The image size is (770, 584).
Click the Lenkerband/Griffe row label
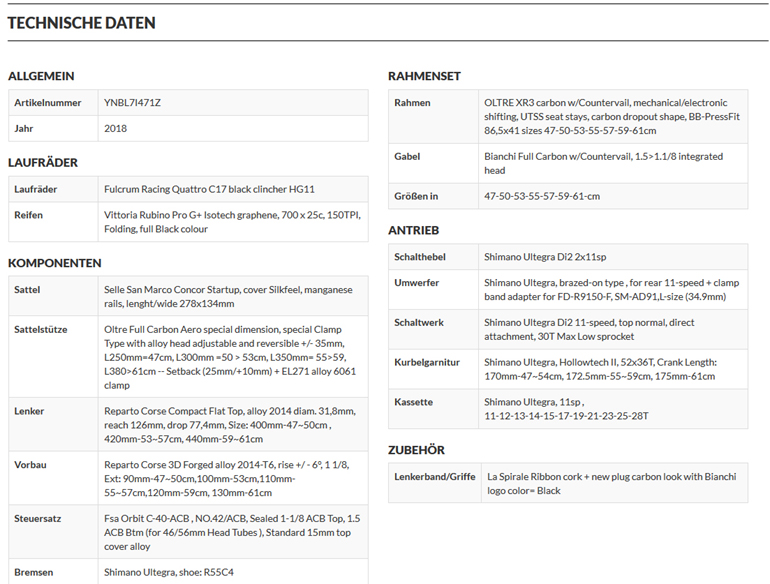coord(434,476)
